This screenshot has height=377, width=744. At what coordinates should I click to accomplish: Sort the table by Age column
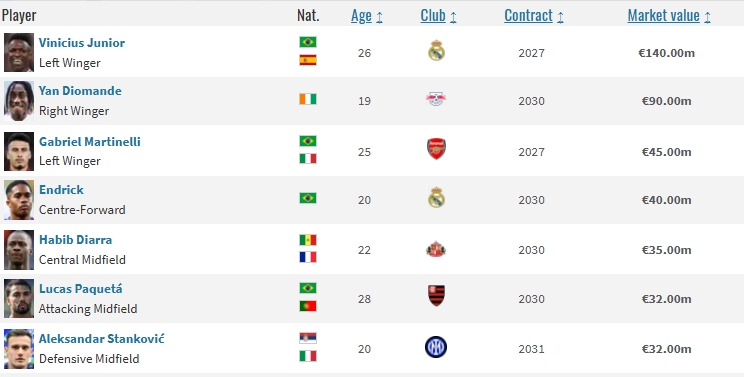pyautogui.click(x=367, y=16)
